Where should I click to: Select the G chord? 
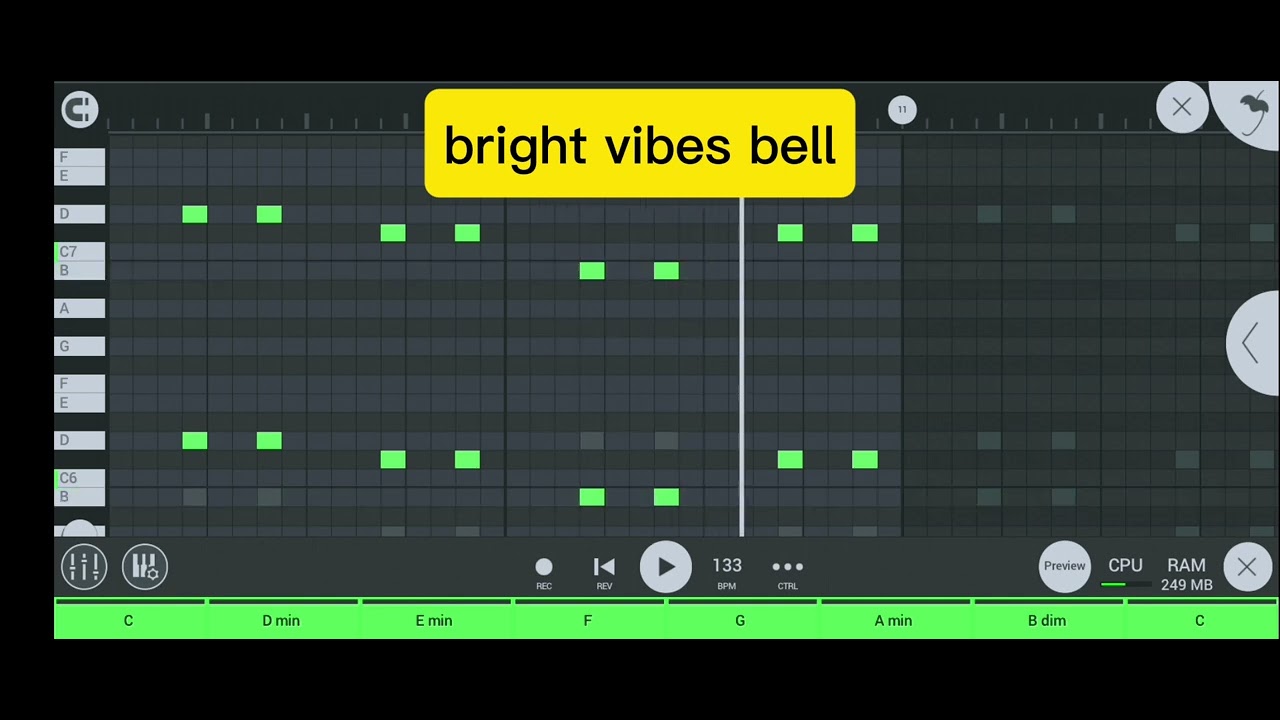pos(740,620)
